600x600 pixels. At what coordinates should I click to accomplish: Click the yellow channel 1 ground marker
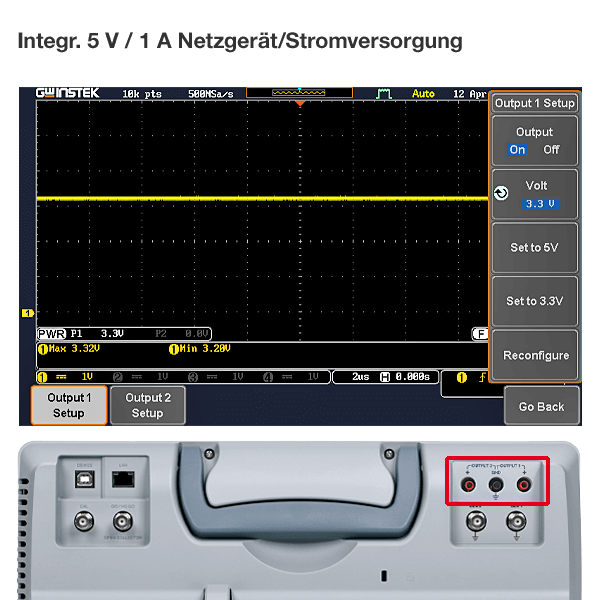[28, 313]
